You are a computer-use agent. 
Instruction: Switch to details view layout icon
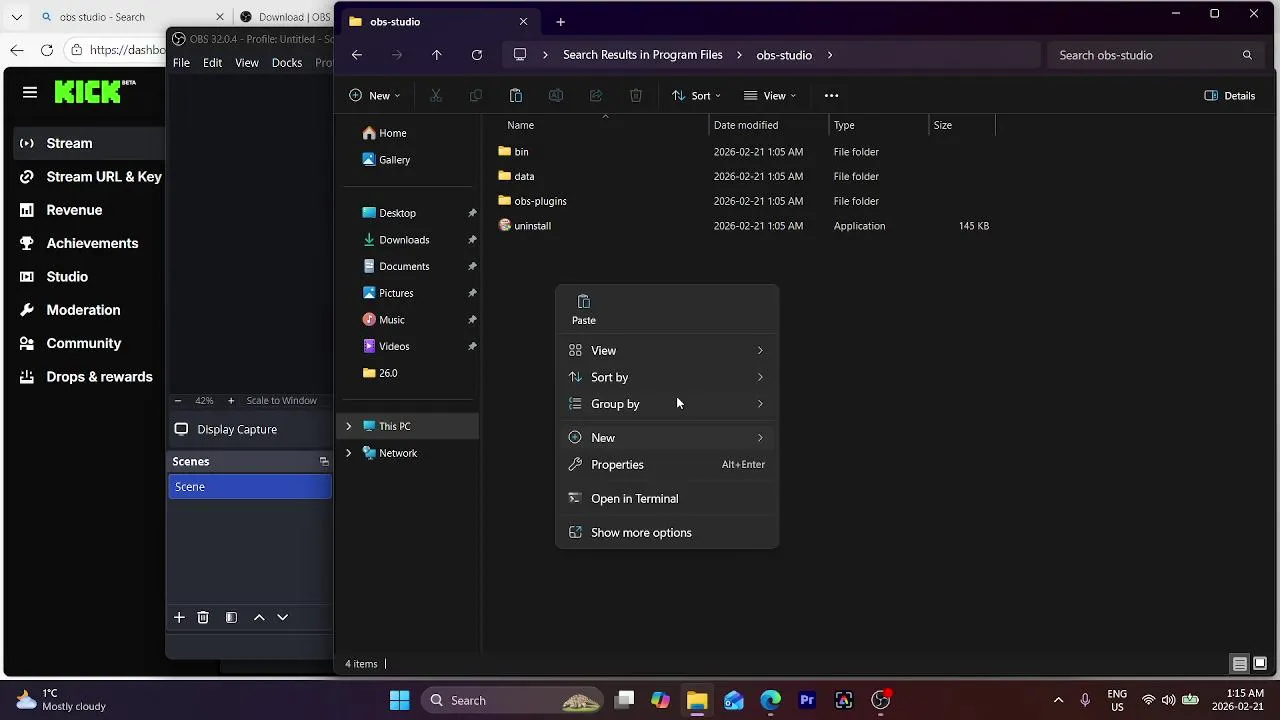pyautogui.click(x=1239, y=664)
